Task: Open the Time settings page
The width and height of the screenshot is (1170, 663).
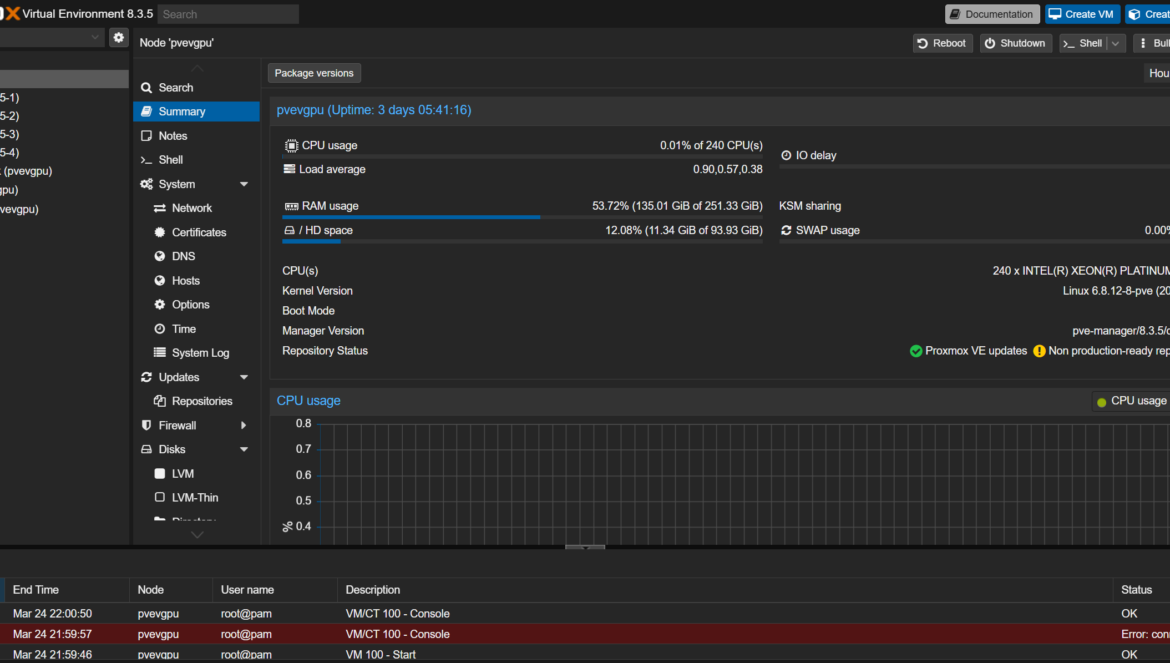Action: tap(196, 329)
